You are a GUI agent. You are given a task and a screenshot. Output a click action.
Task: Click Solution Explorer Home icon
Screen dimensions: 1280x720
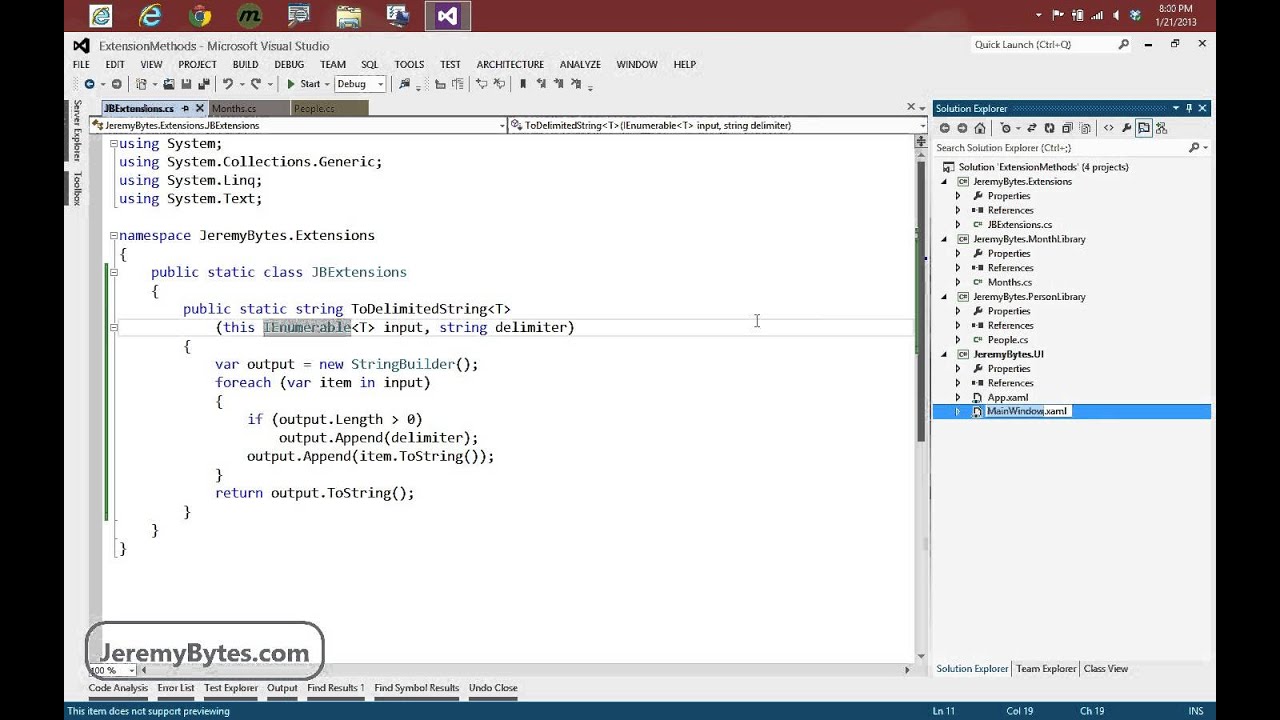pos(980,128)
